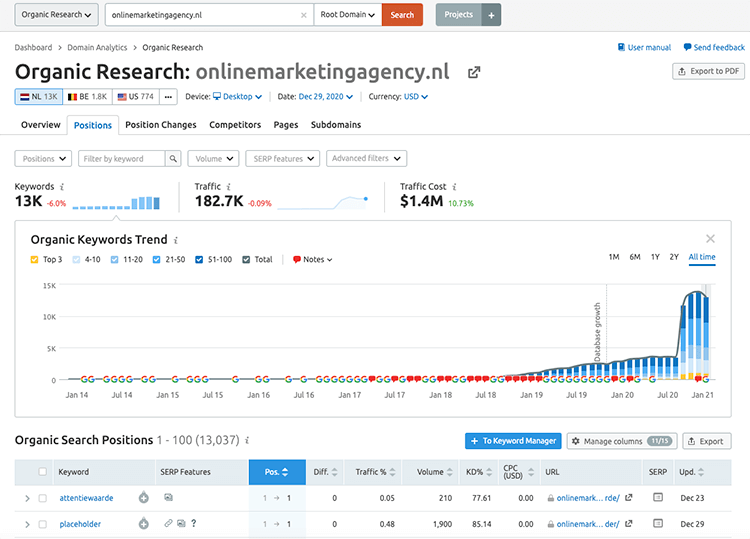Open the Advanced filters dropdown
The image size is (750, 539).
click(366, 158)
